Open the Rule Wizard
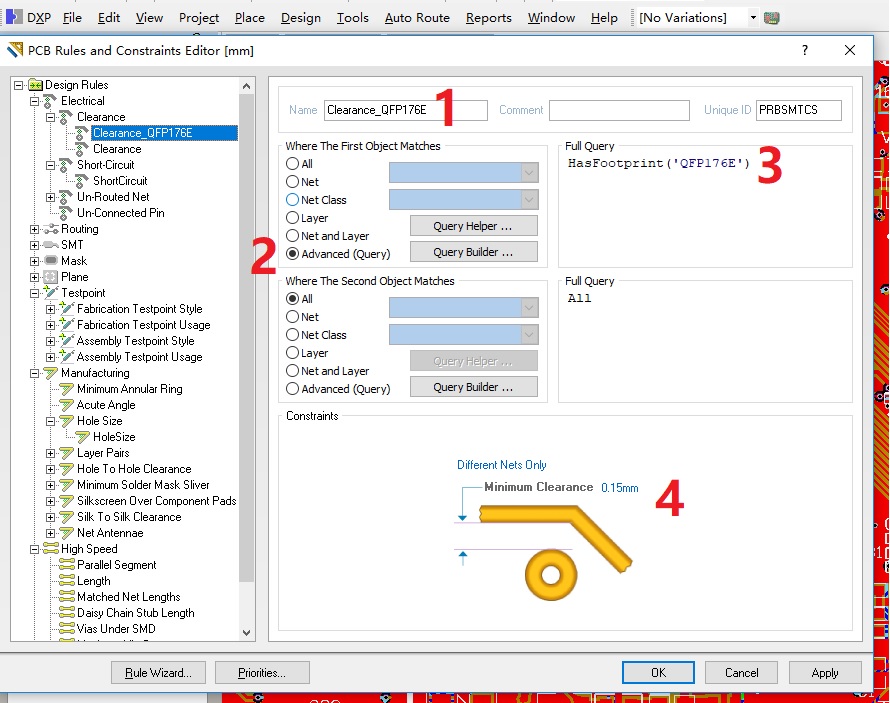The image size is (890, 703). pyautogui.click(x=158, y=672)
